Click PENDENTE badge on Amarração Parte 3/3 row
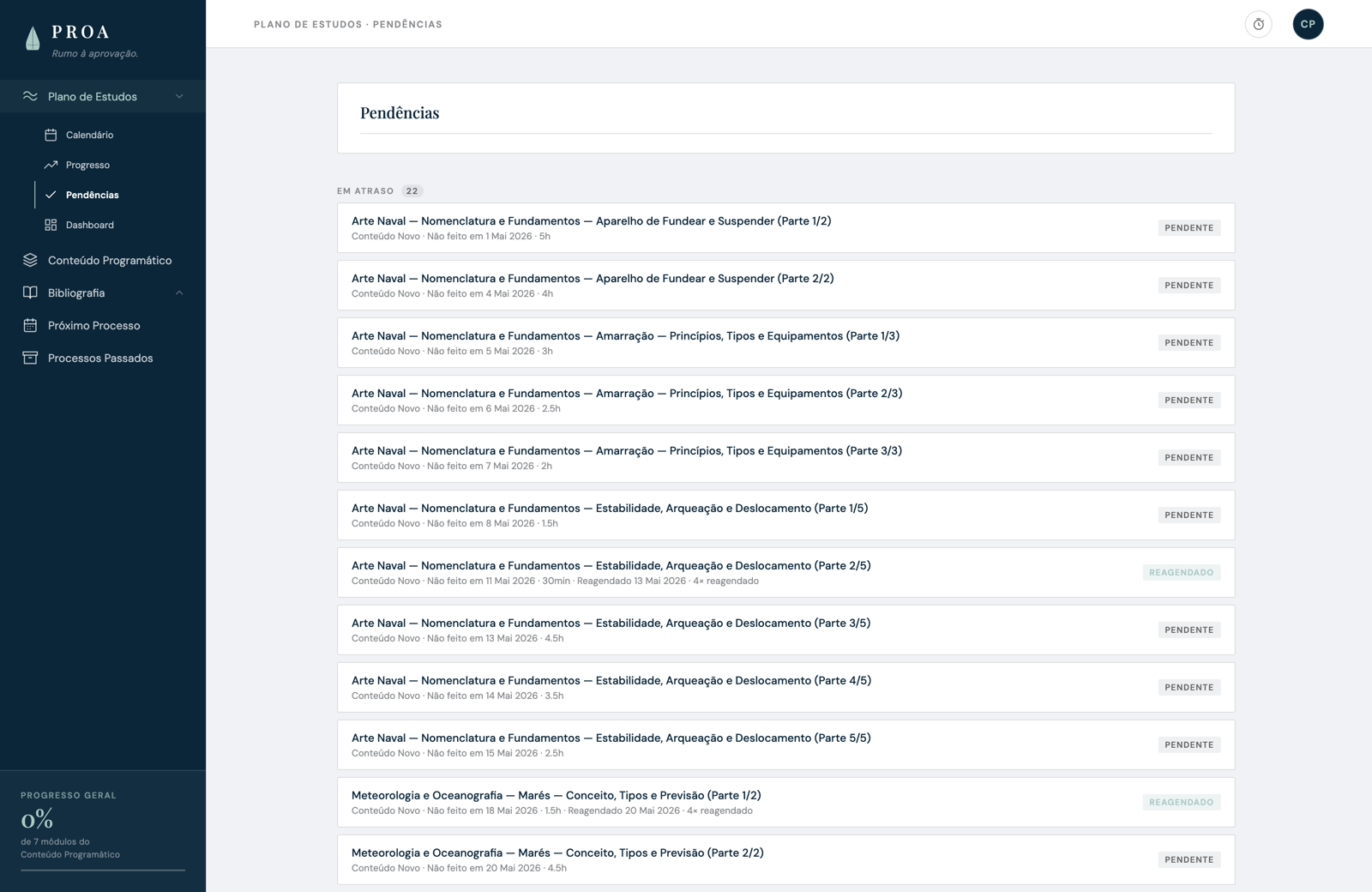The image size is (1372, 892). click(x=1188, y=458)
